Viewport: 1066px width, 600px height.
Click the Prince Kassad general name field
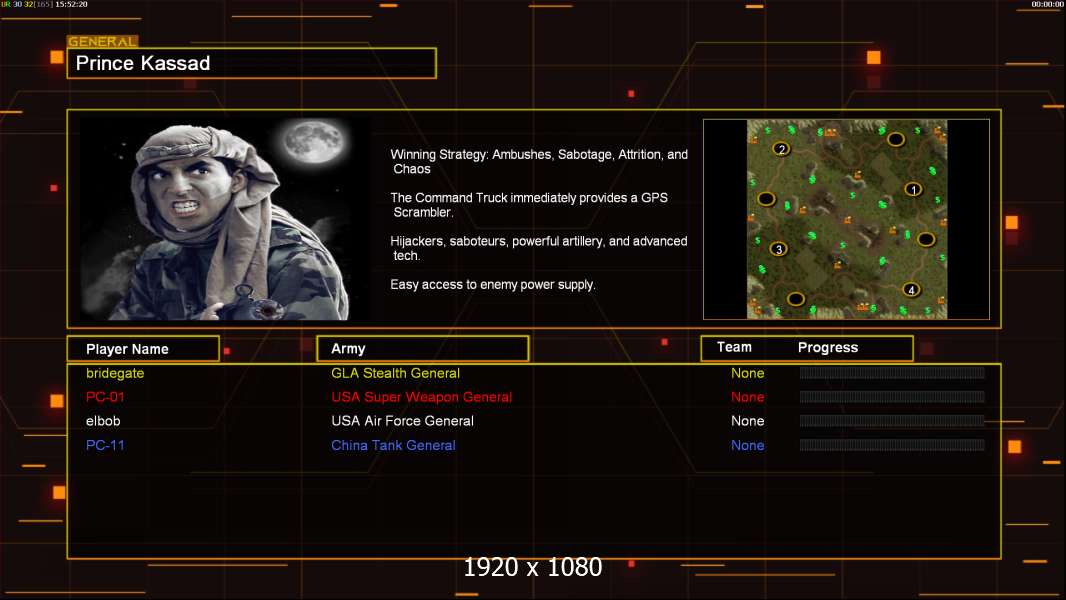[x=252, y=63]
